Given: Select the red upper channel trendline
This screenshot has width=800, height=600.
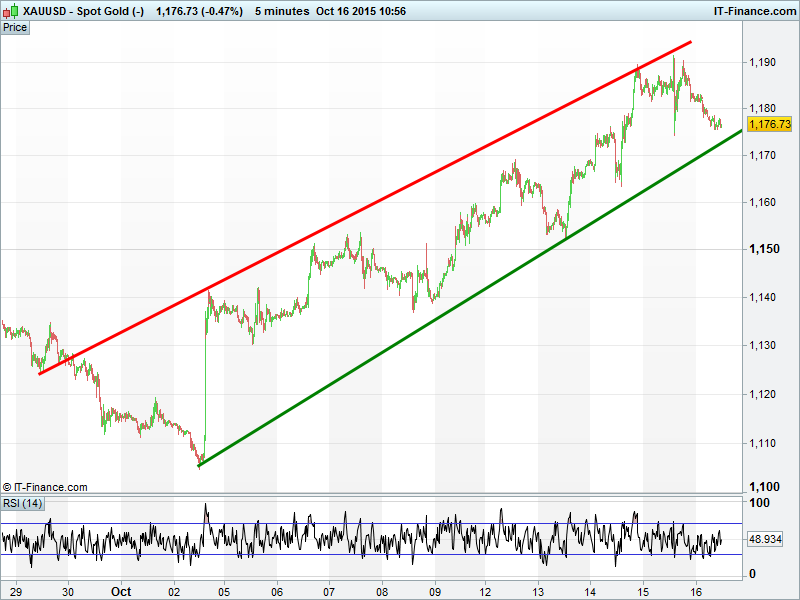Looking at the screenshot, I should coord(365,208).
